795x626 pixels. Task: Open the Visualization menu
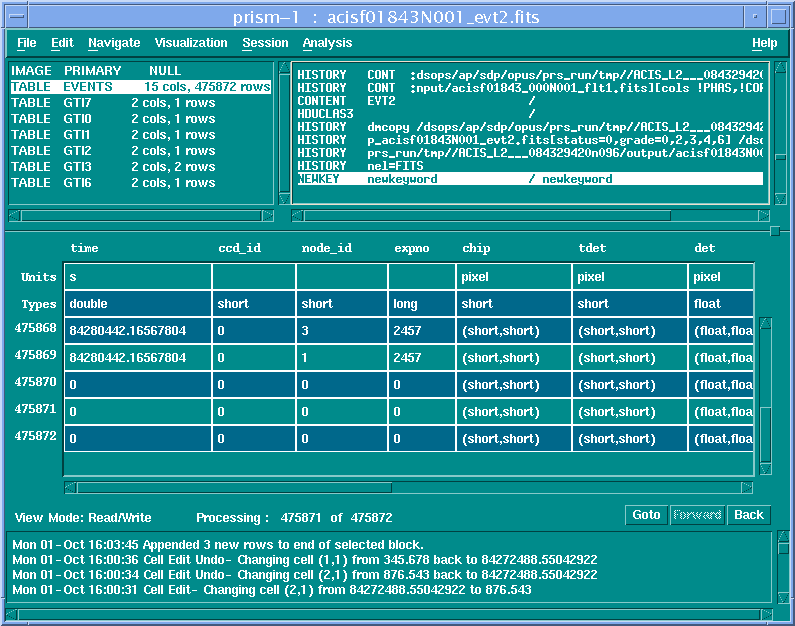coord(191,43)
